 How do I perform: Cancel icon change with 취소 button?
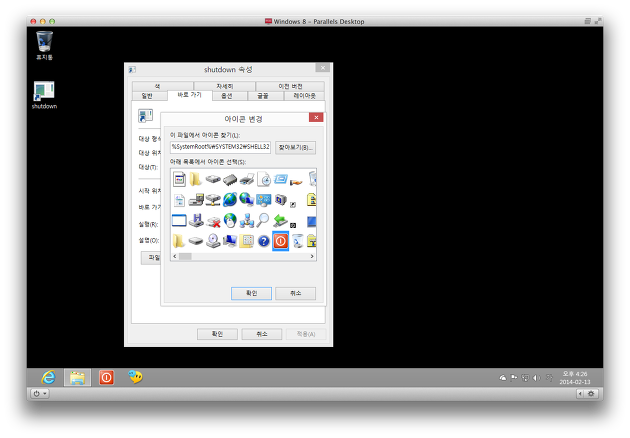(295, 293)
